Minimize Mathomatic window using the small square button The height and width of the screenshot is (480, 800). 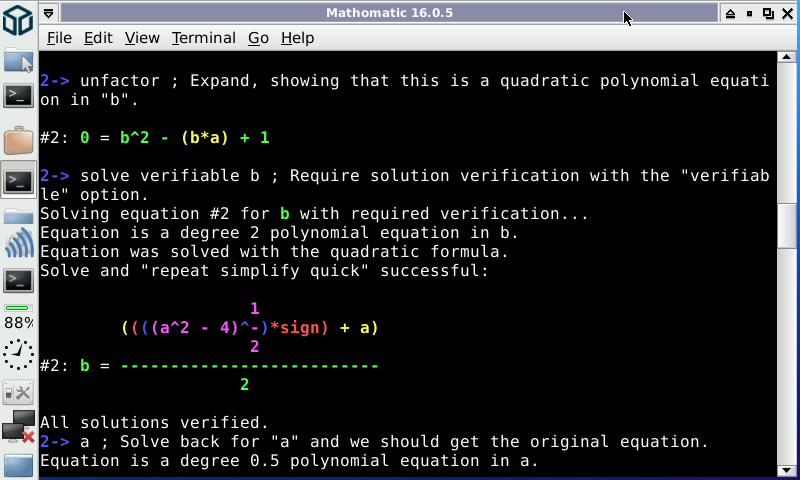[x=749, y=13]
